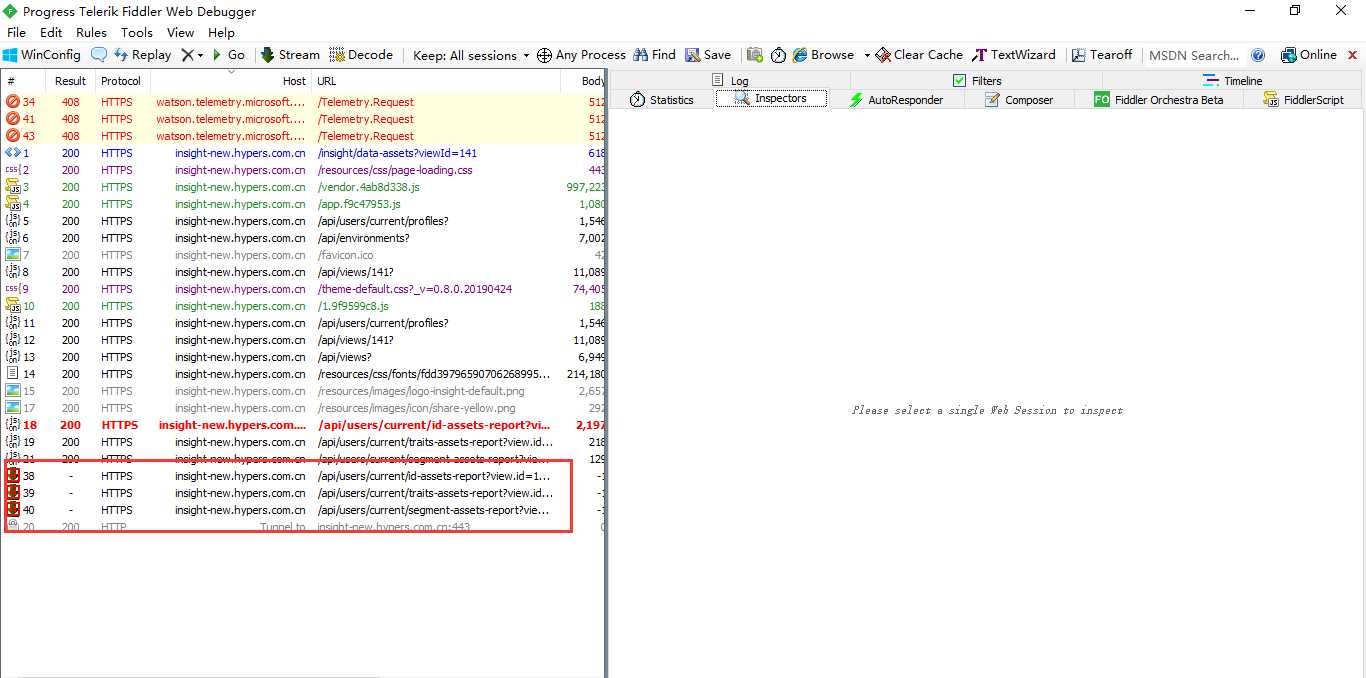Clear the browser cache
This screenshot has height=678, width=1366.
click(x=919, y=55)
